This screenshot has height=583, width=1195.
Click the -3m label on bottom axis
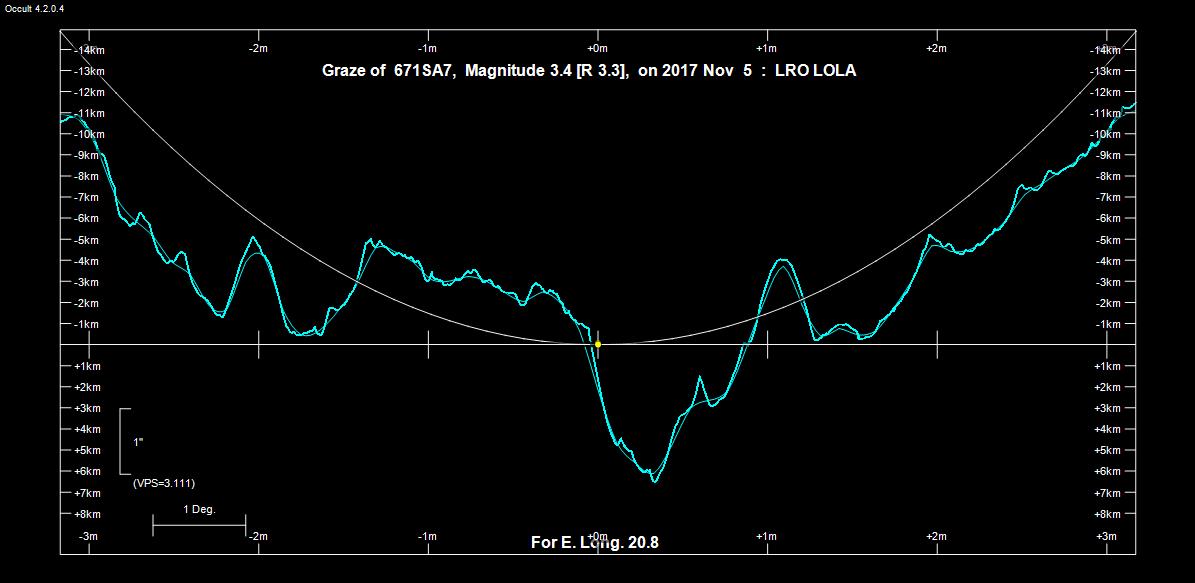click(x=87, y=537)
